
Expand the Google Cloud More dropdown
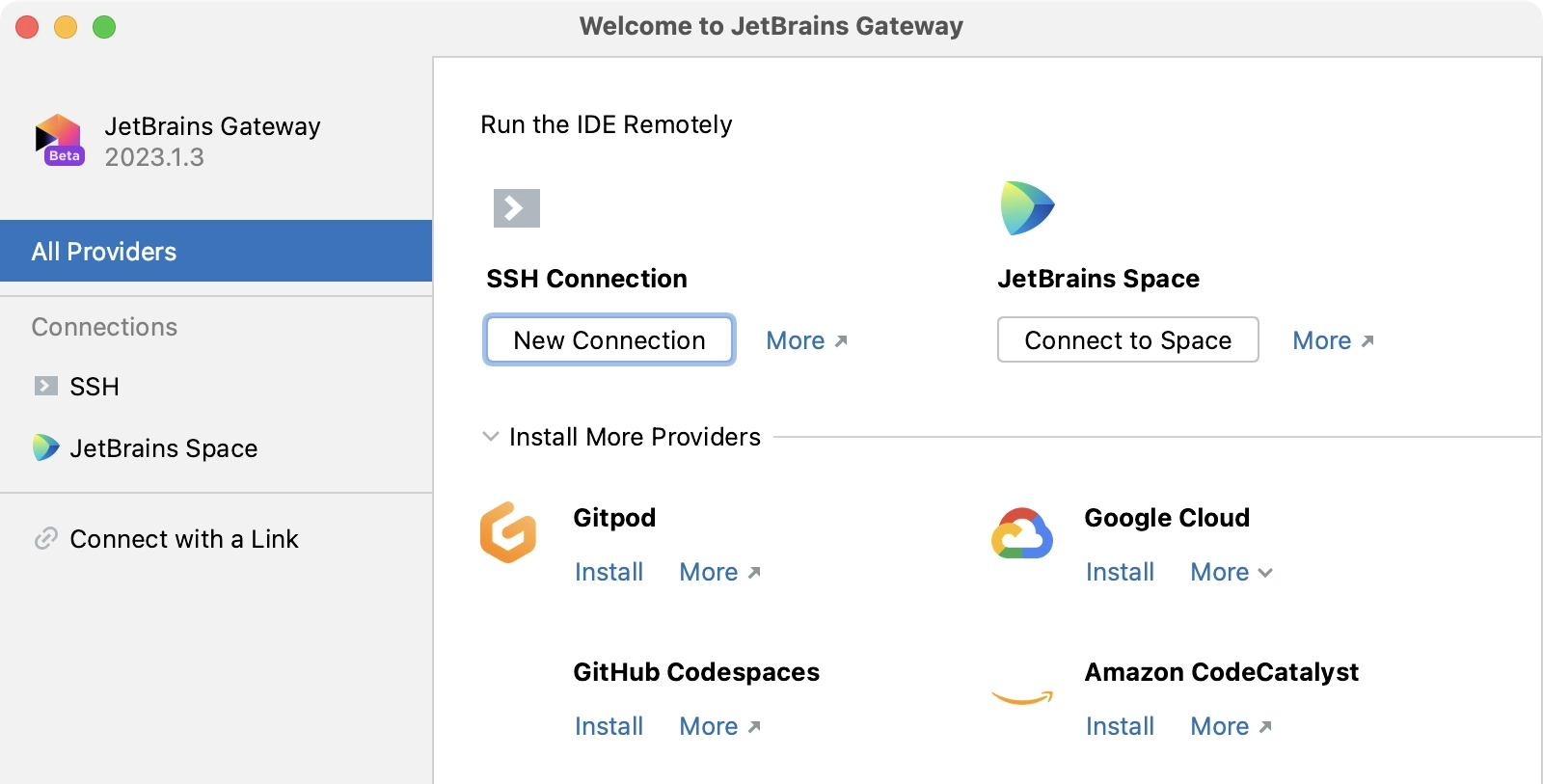1232,572
